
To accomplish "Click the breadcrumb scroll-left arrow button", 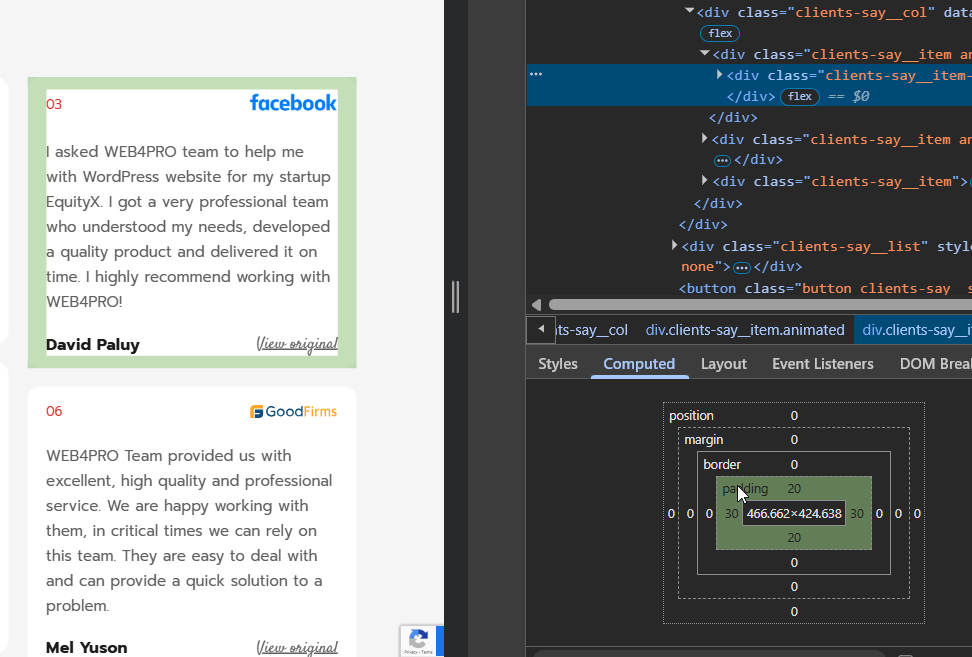I will (541, 329).
